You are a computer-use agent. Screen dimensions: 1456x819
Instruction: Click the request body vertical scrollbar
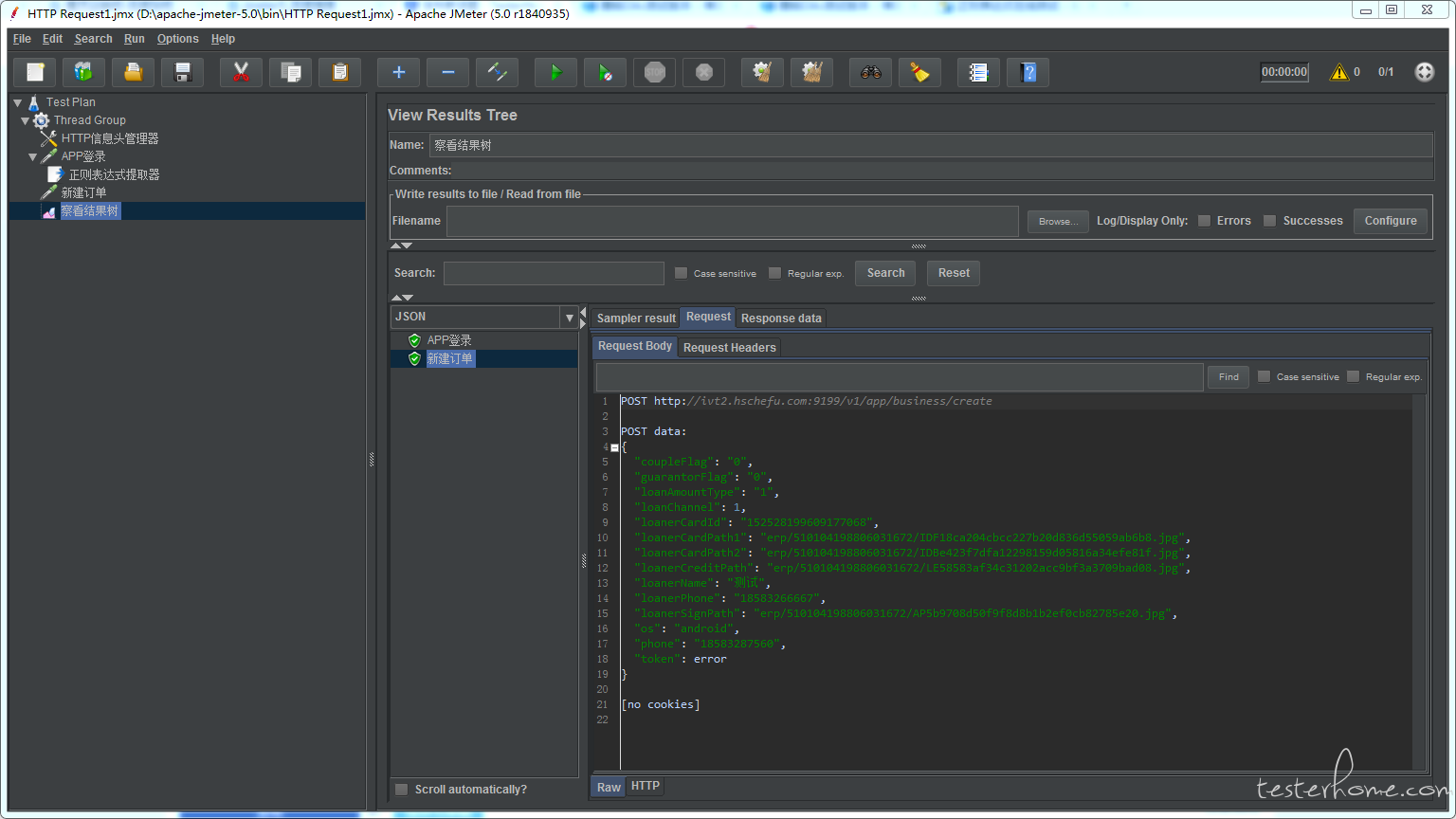tap(1420, 582)
